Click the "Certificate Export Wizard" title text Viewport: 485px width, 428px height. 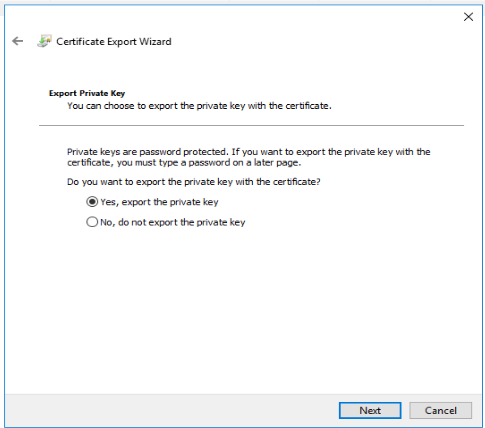pos(114,41)
